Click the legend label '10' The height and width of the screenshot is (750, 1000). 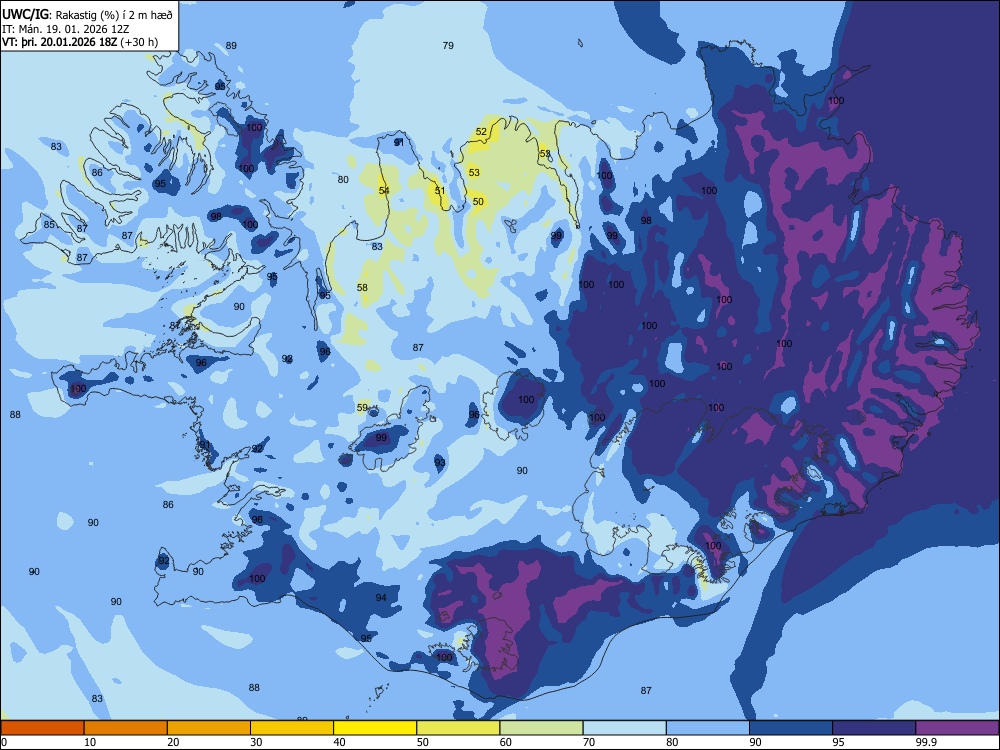coord(90,742)
